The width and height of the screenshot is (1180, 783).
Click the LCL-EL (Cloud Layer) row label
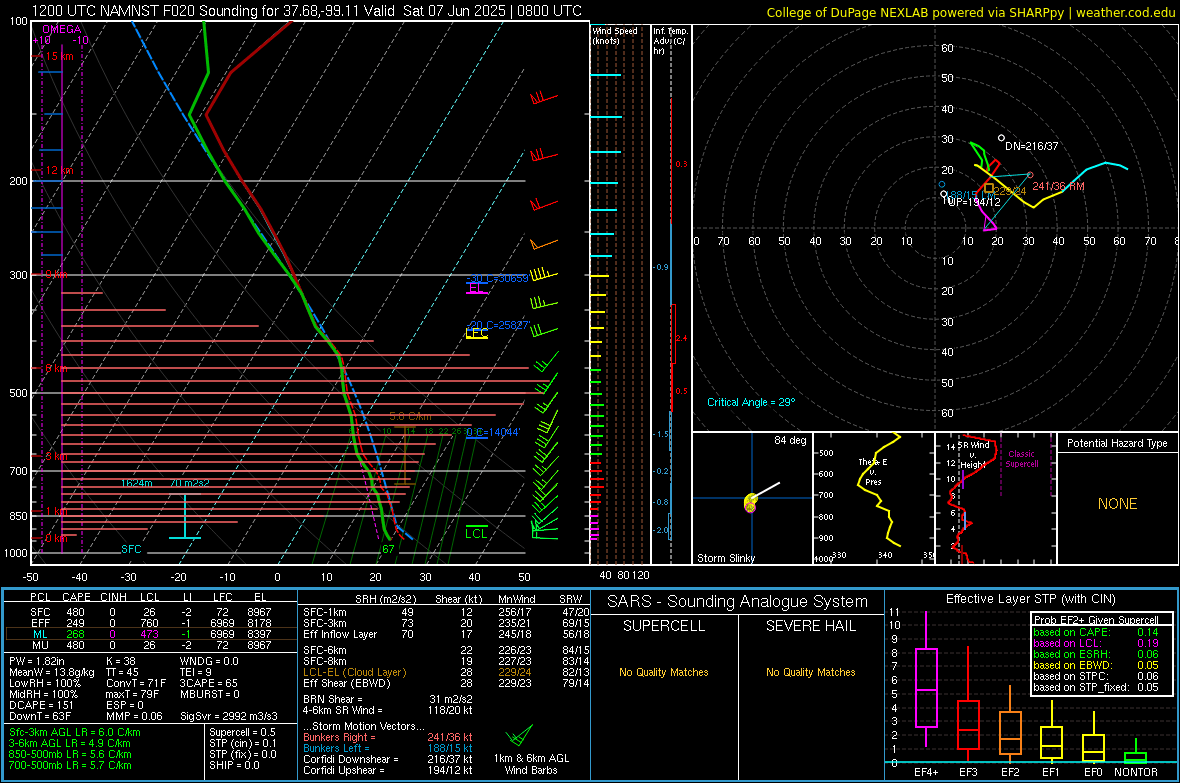(354, 672)
